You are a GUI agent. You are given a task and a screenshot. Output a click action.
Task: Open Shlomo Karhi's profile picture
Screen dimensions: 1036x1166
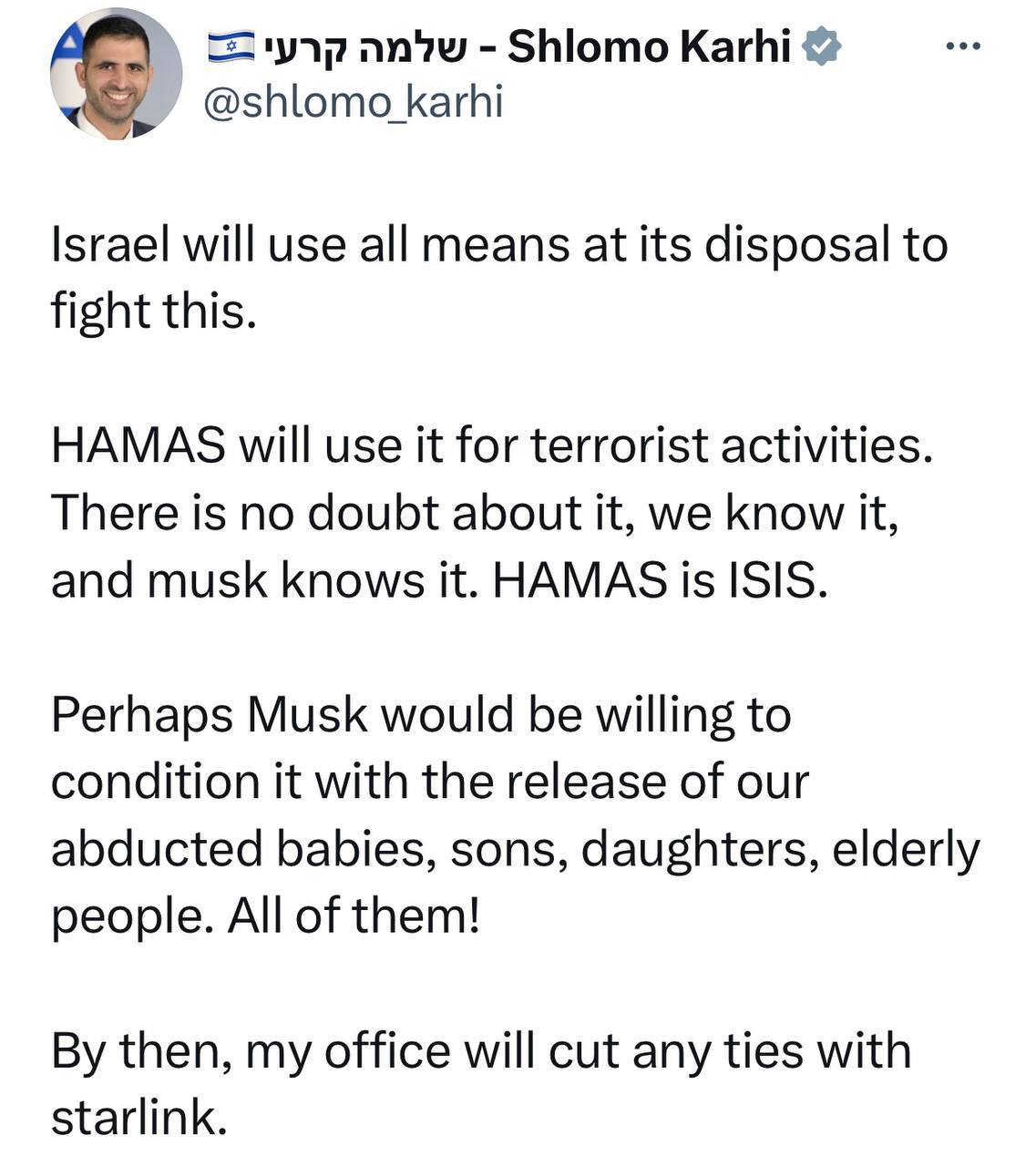(x=116, y=74)
